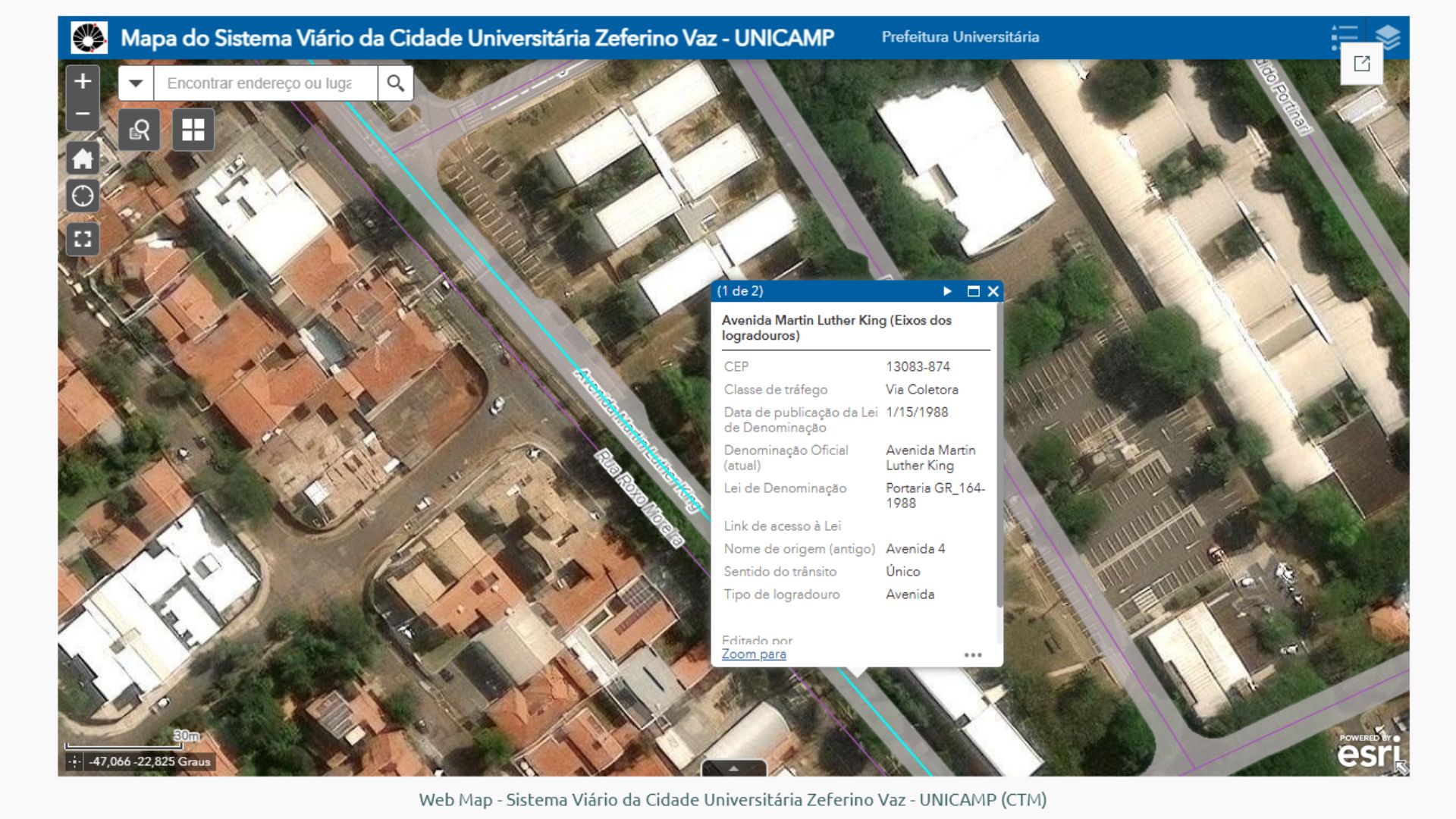Zoom in on the map

(x=83, y=81)
